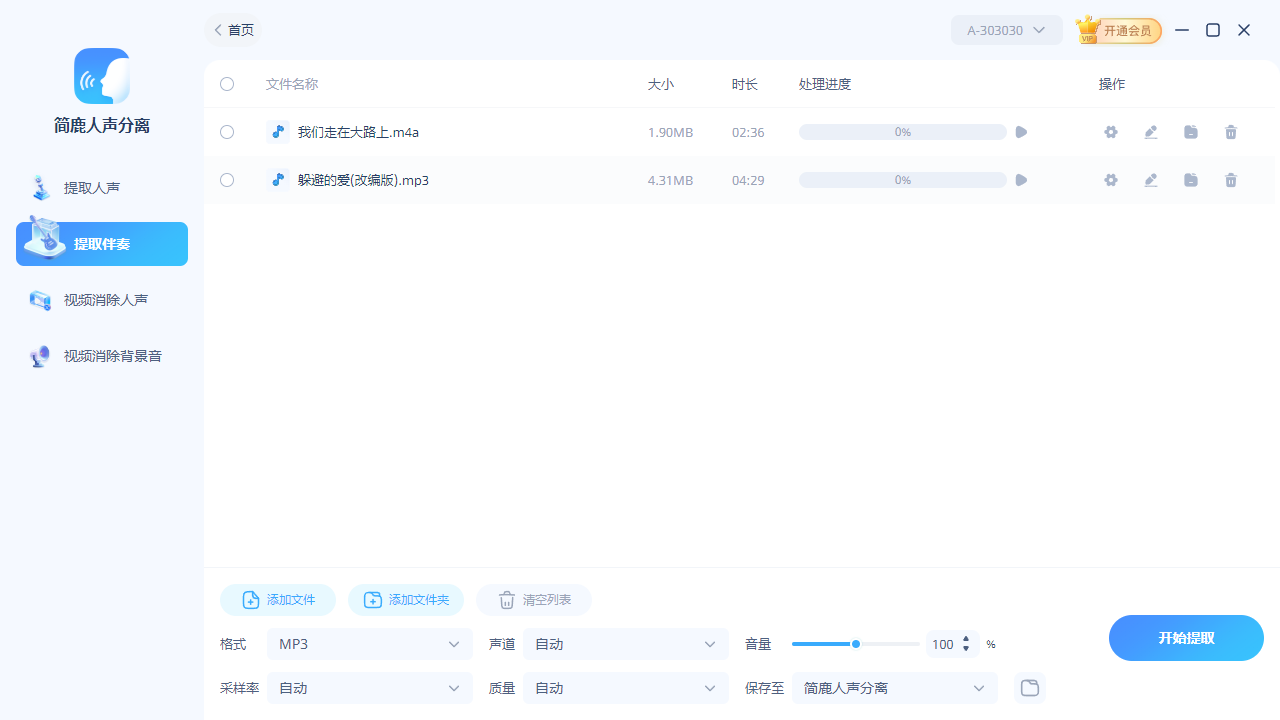Click the 开始提取 button
This screenshot has height=720, width=1280.
(x=1186, y=637)
